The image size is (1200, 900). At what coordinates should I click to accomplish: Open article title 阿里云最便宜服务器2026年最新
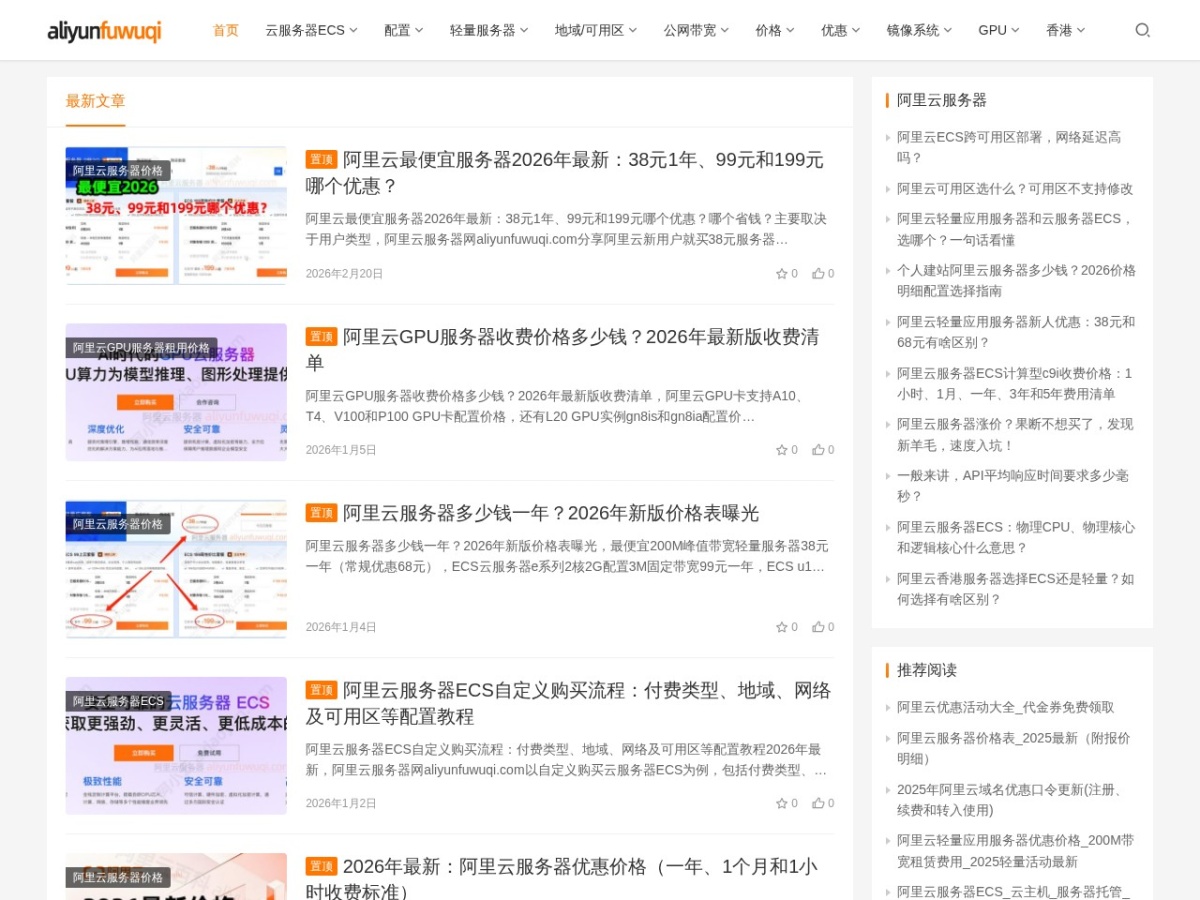click(565, 173)
